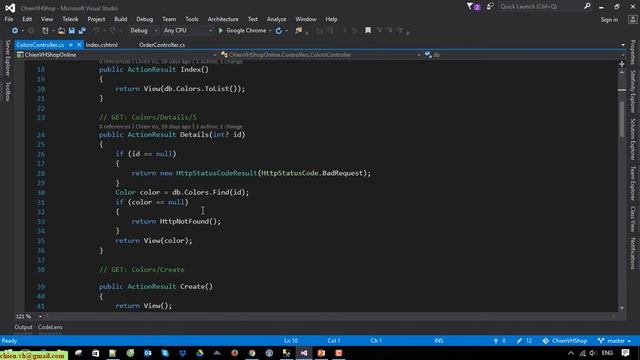
Task: Expand the Google Chrome browser target dropdown
Action: point(270,31)
